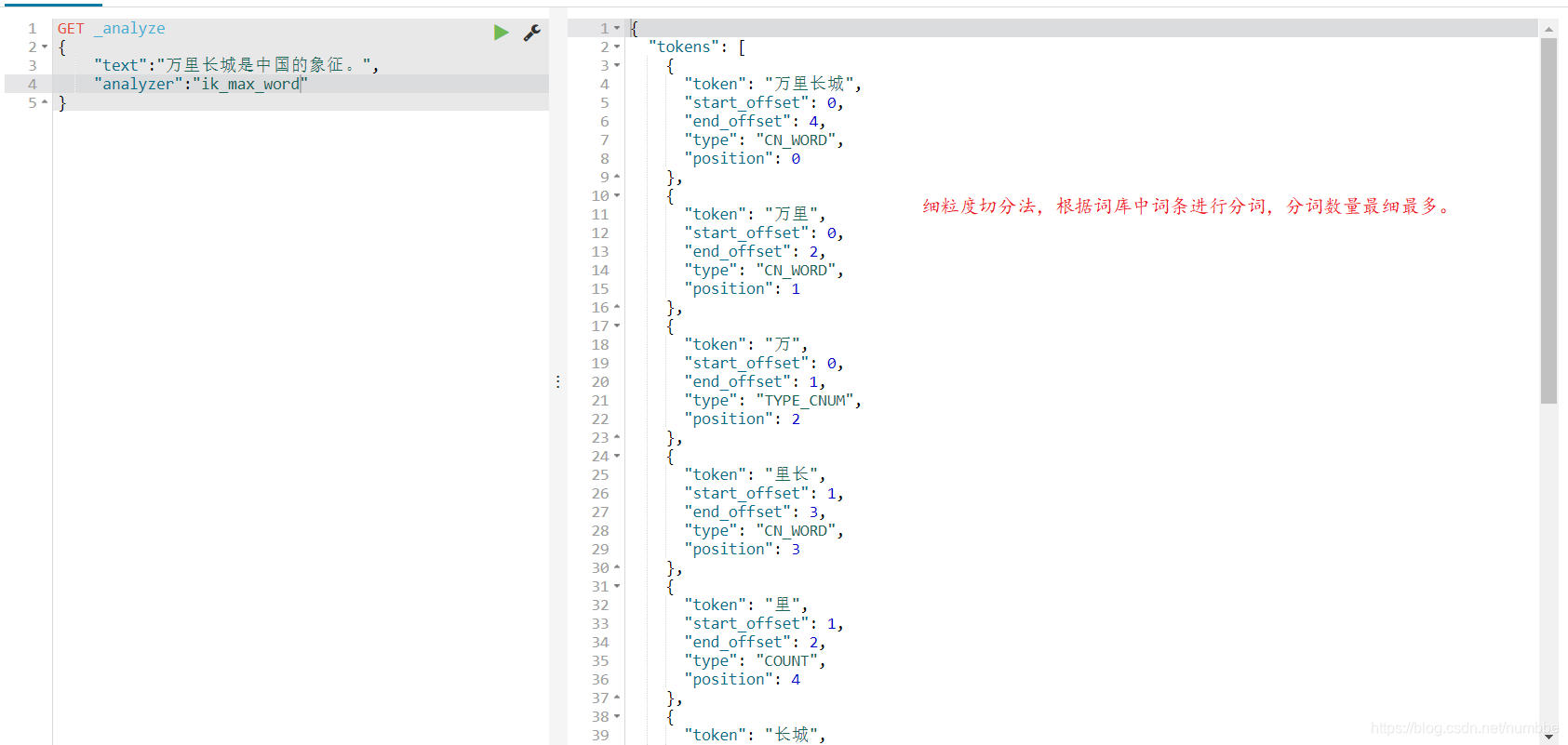Click token value "长城" on line 39

pyautogui.click(x=791, y=735)
